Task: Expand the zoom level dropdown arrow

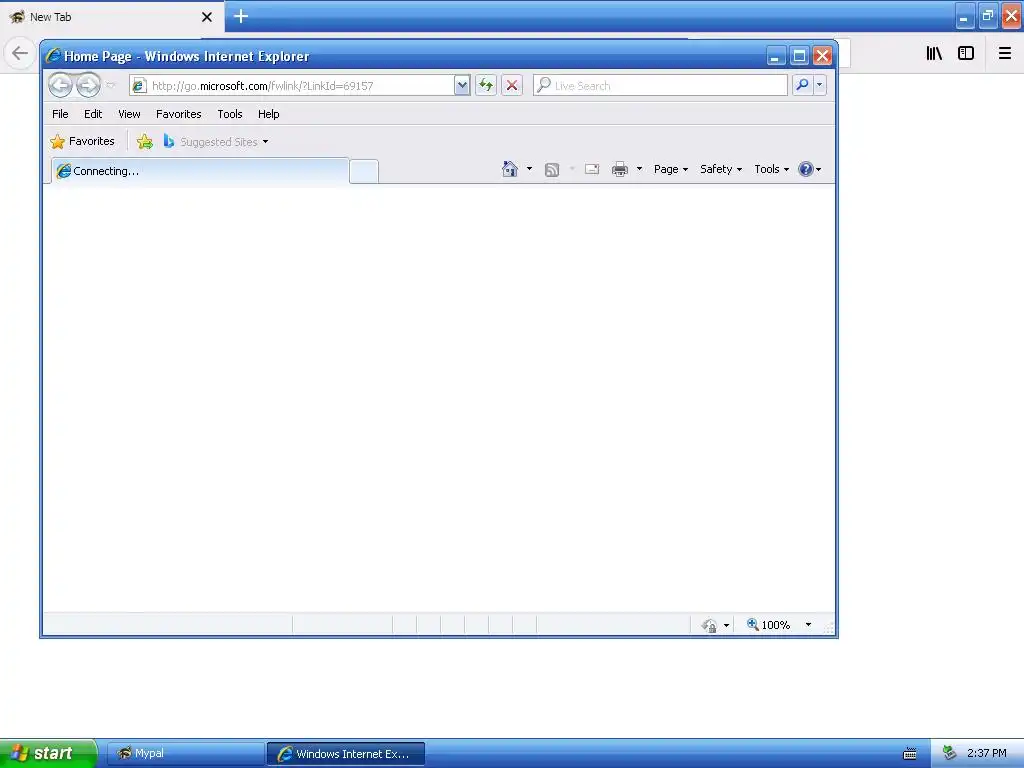Action: click(x=808, y=625)
